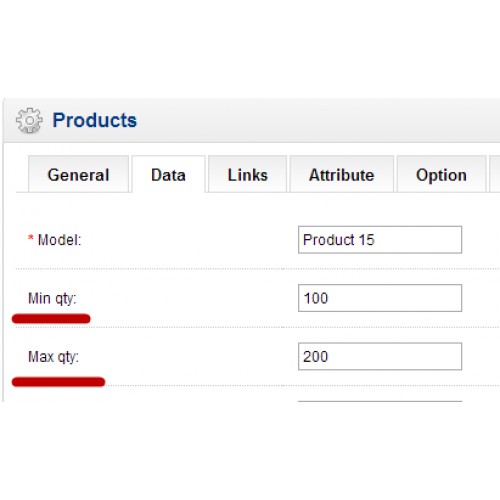
Task: Click the Model label
Action: coord(59,240)
